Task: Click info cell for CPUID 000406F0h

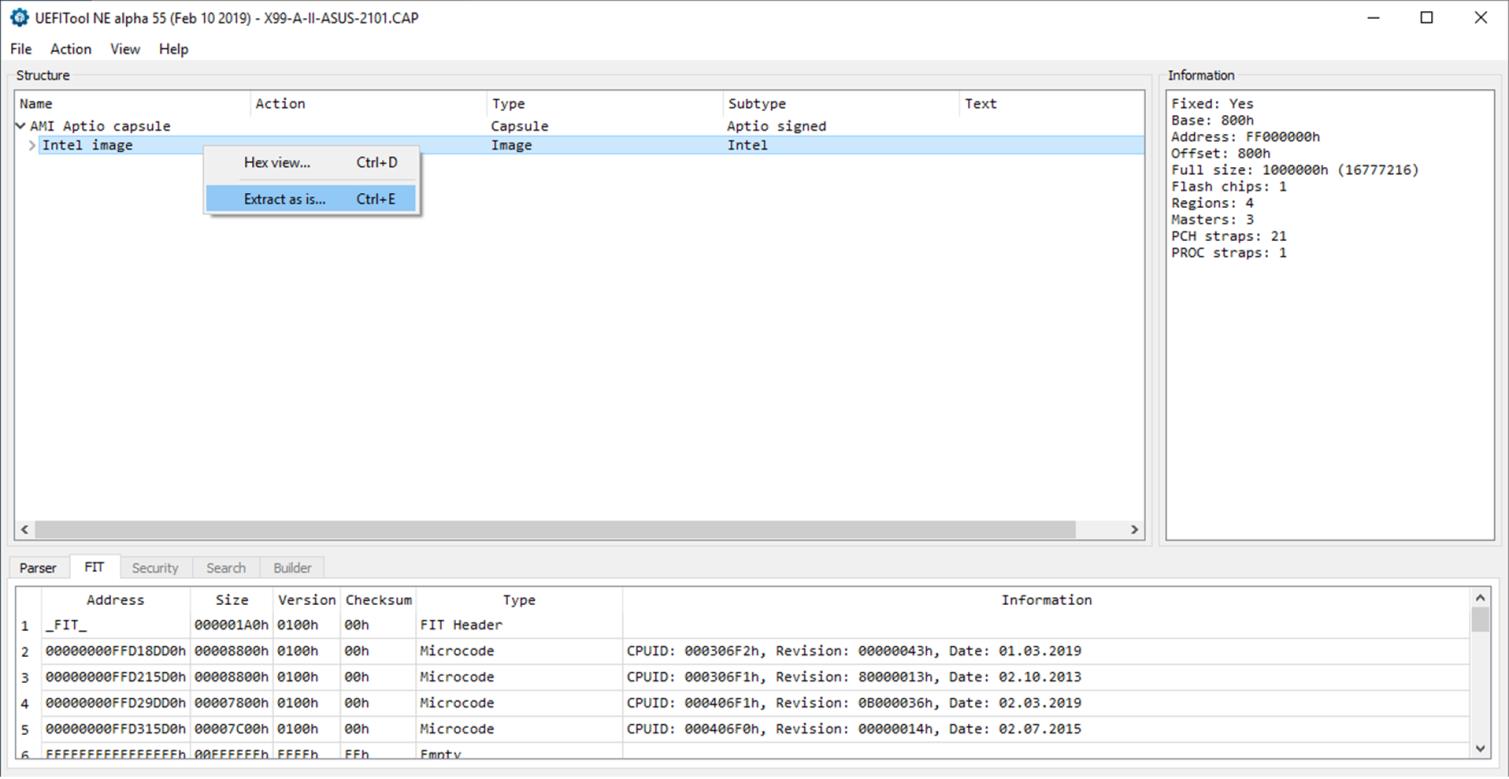Action: tap(1046, 729)
